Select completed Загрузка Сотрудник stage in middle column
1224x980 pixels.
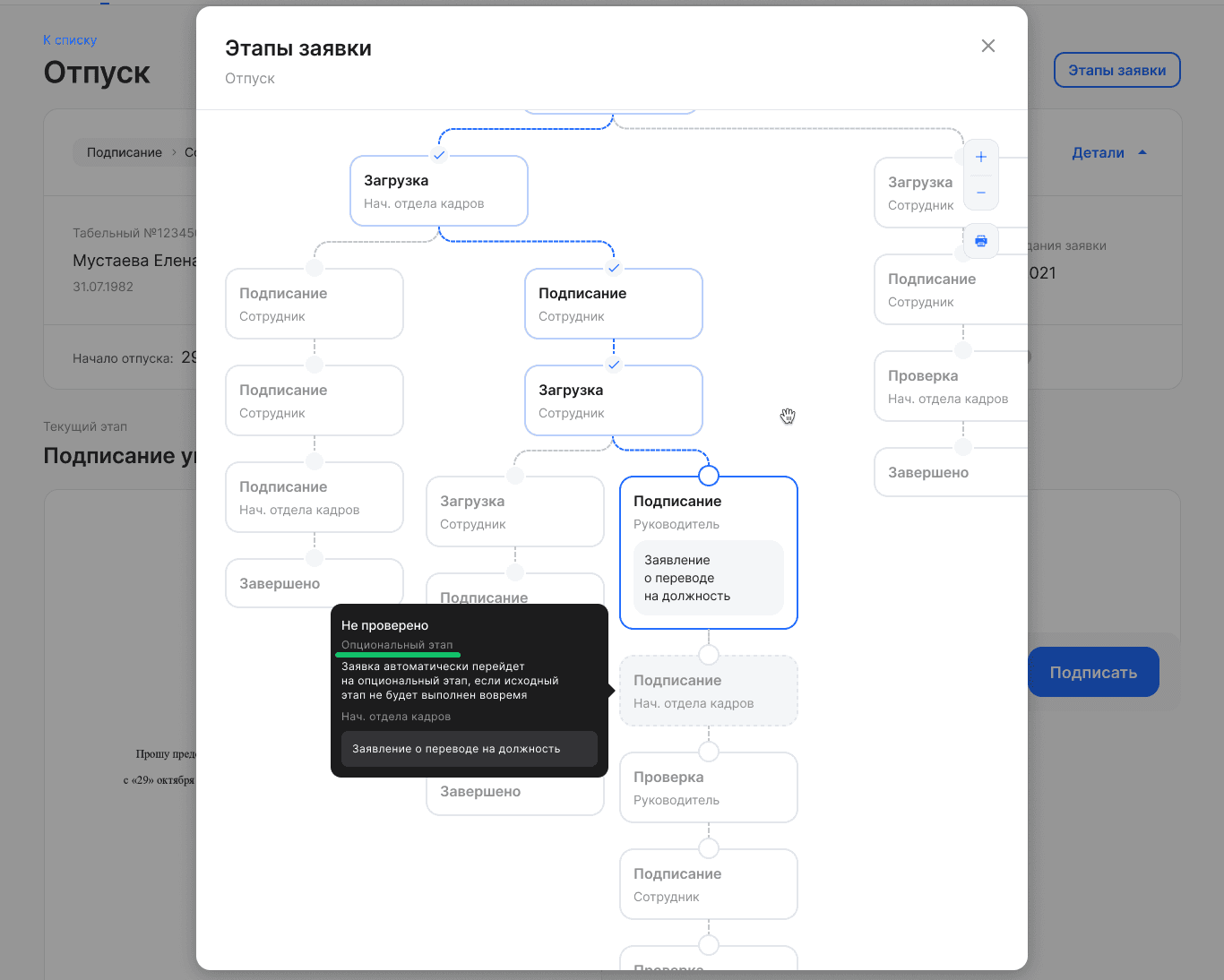[x=614, y=400]
